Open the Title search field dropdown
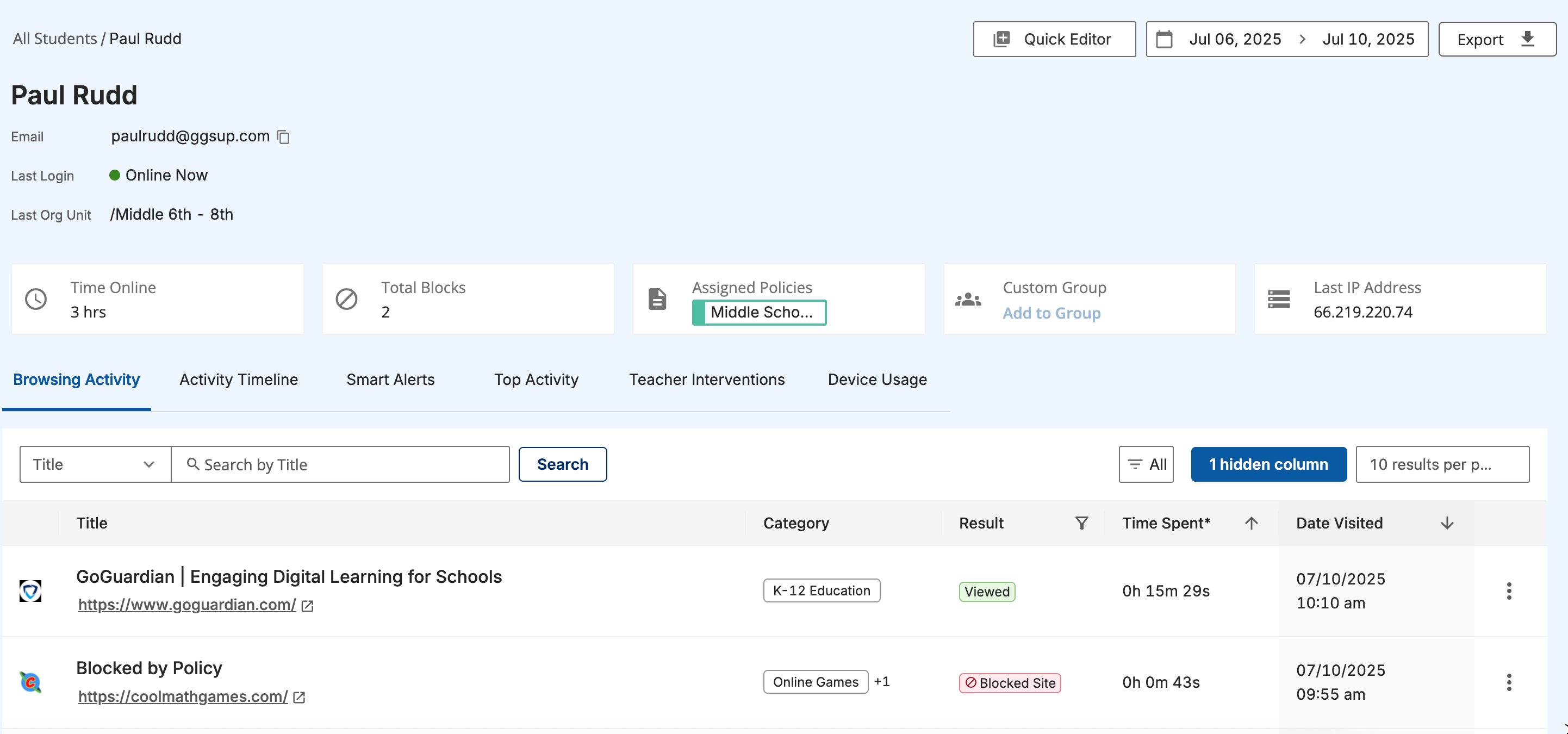Screen dimensions: 1568x734 coord(95,464)
